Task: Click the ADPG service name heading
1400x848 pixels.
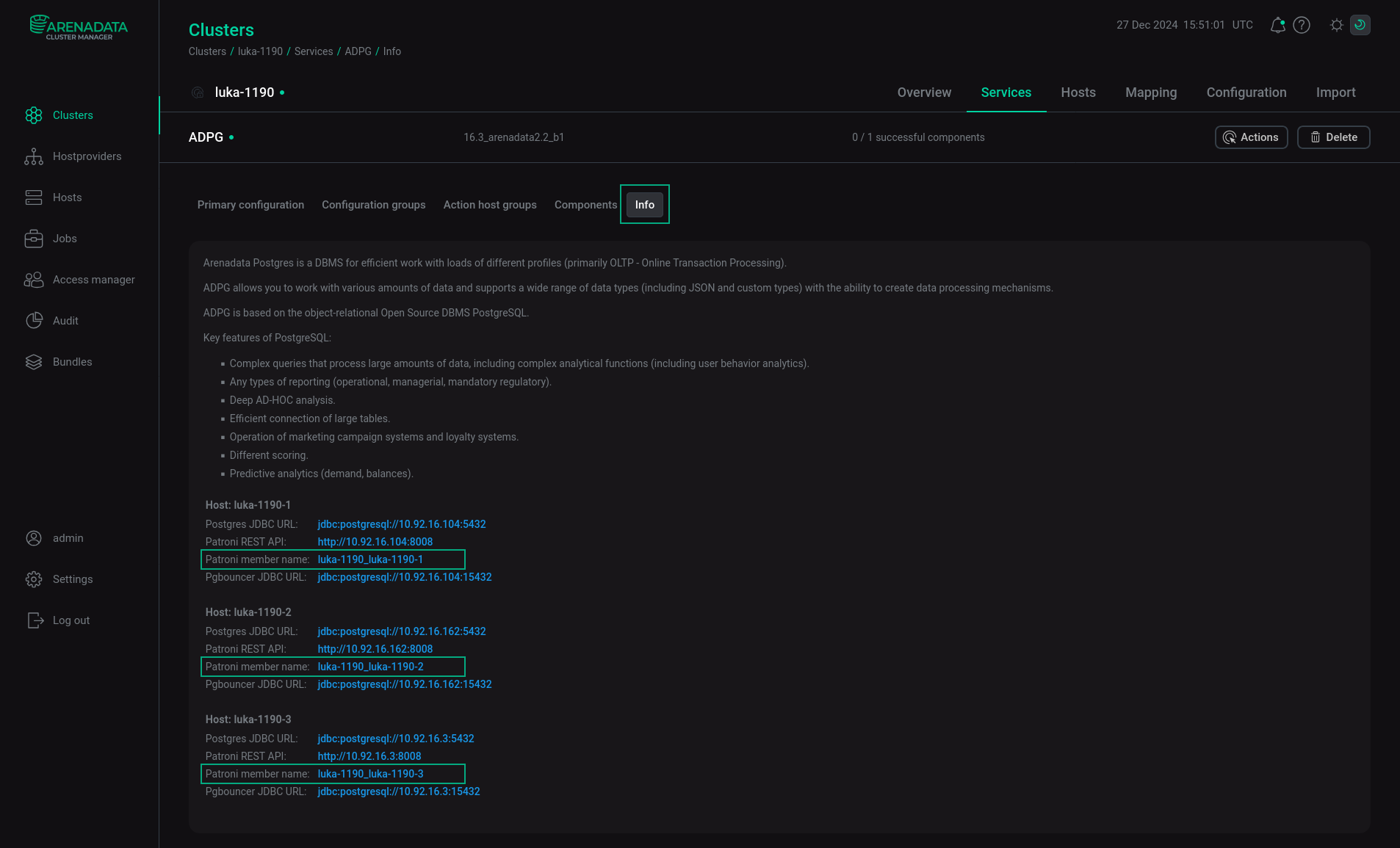Action: pos(206,137)
